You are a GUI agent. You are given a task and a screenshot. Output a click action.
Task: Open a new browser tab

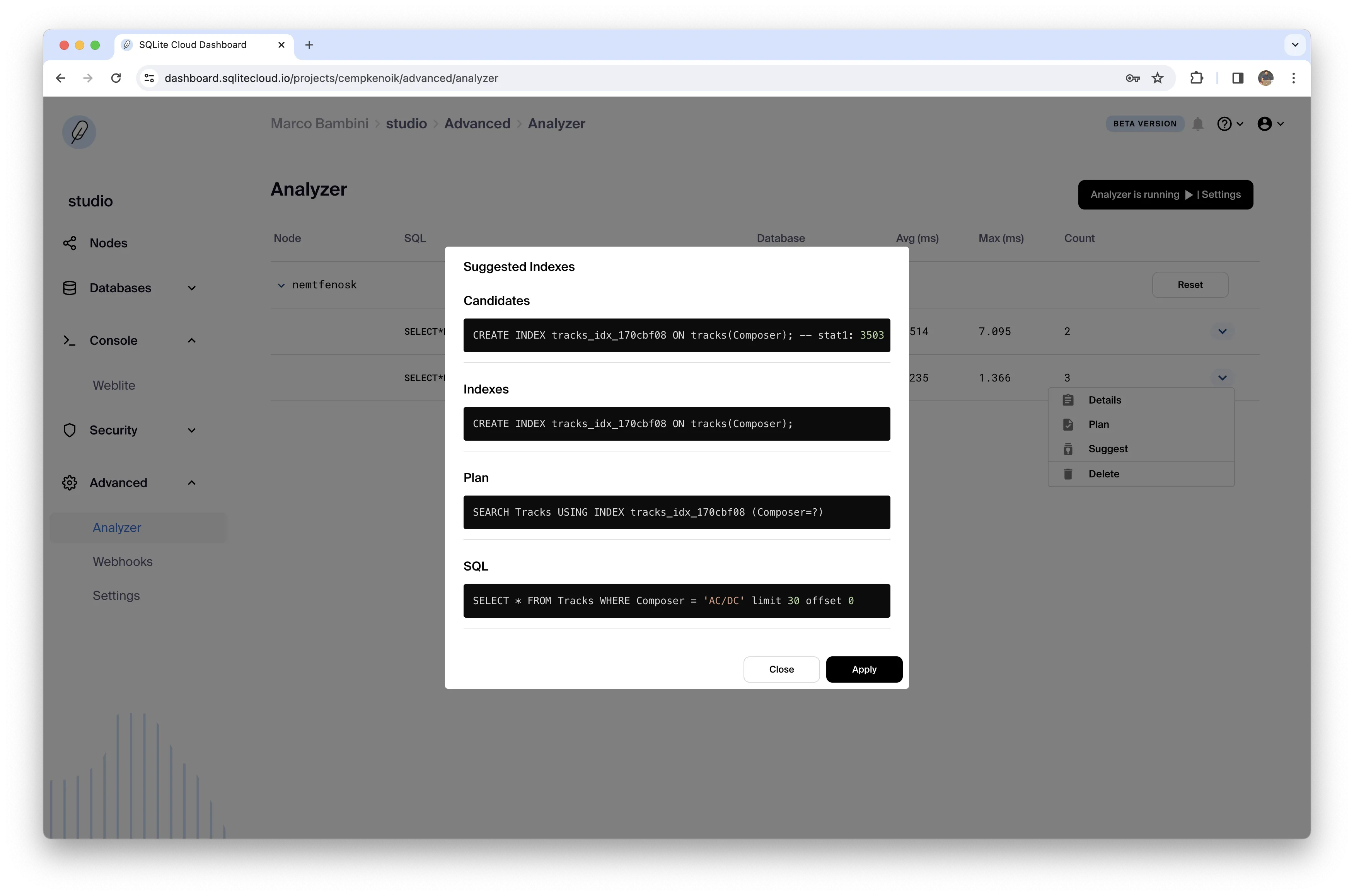click(x=309, y=44)
